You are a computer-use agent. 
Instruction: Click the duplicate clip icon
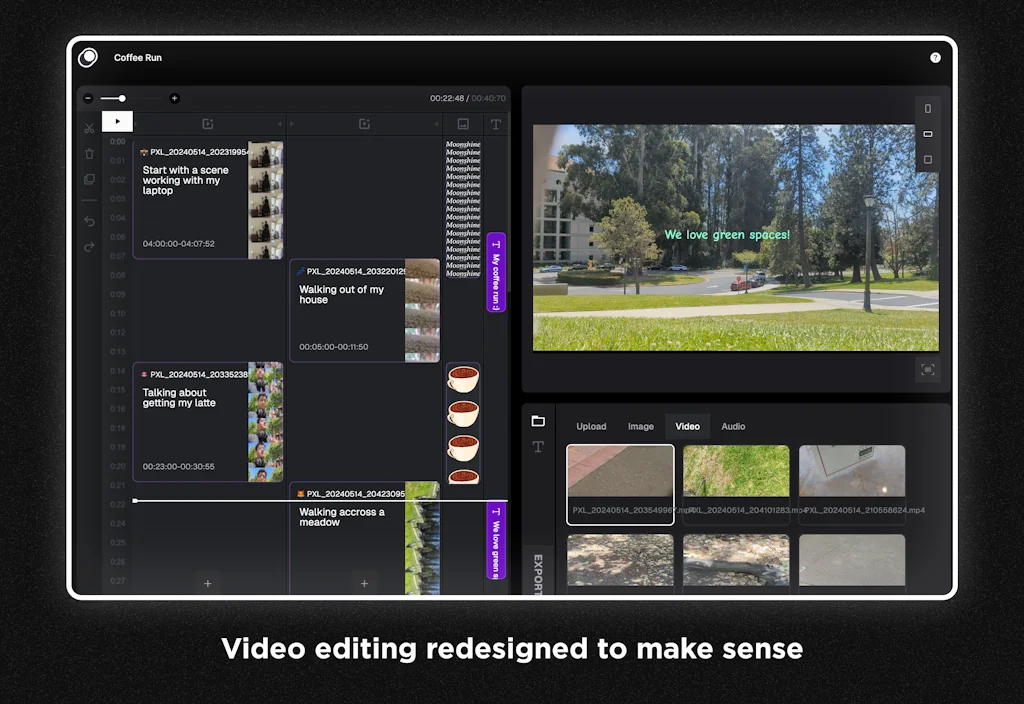point(89,180)
